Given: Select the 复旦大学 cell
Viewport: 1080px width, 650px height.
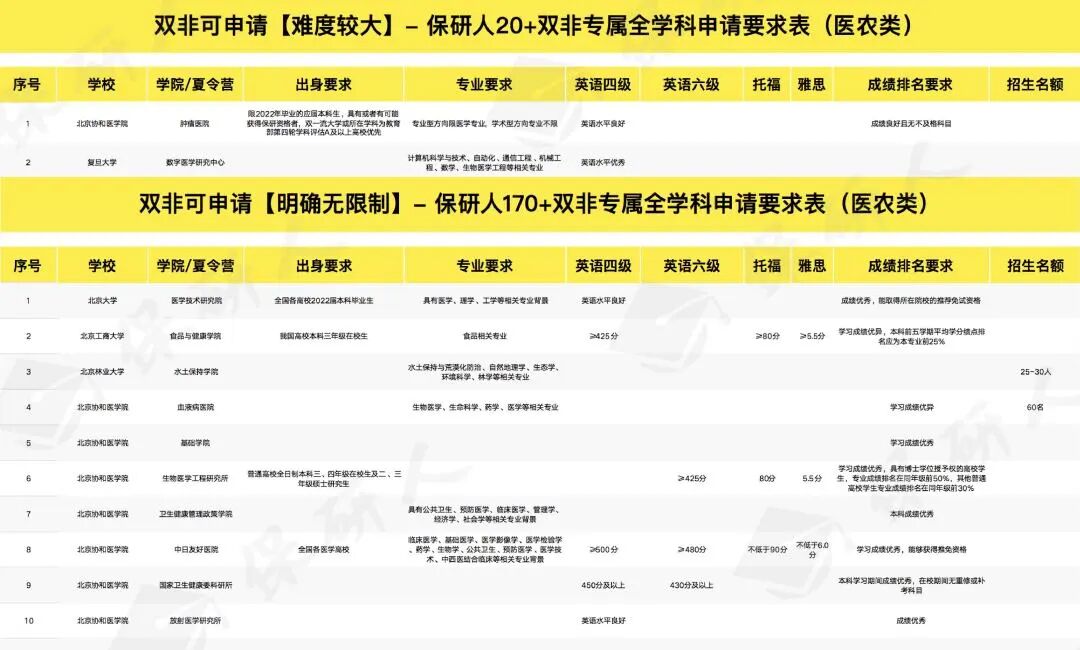Looking at the screenshot, I should coord(102,162).
